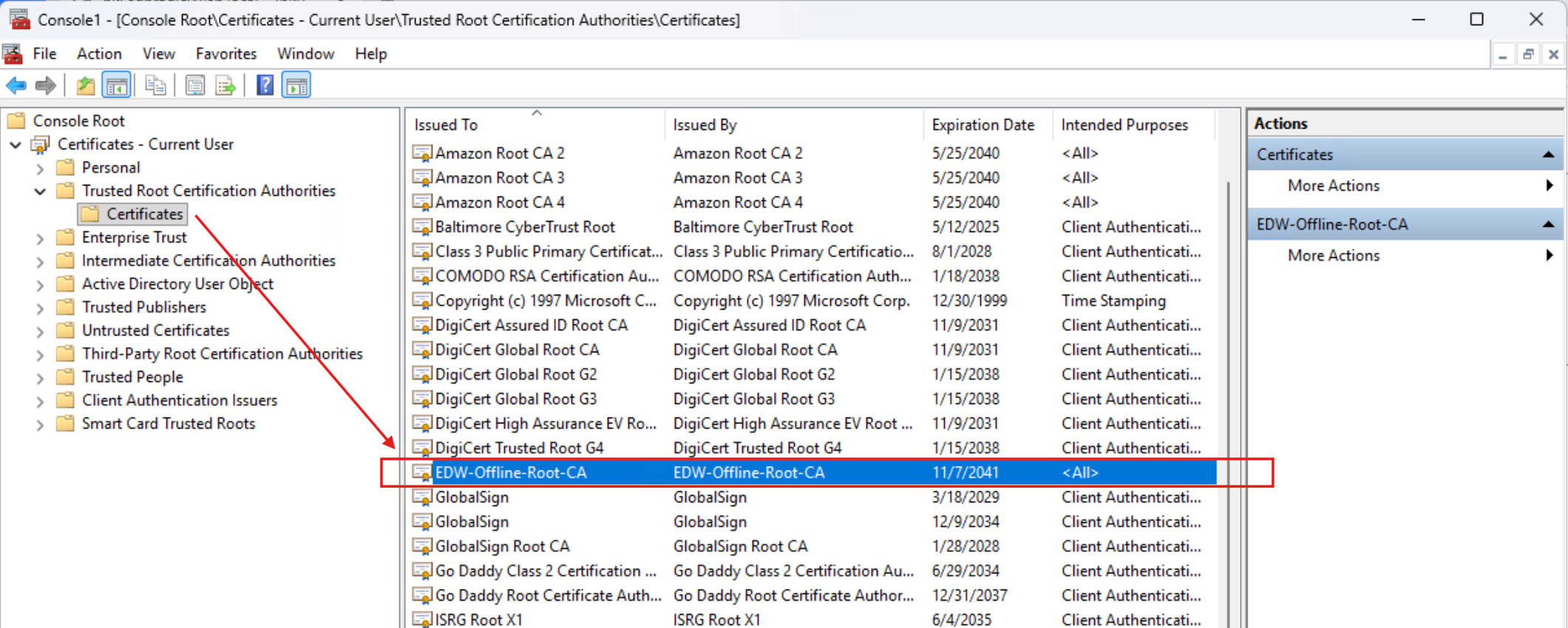
Task: Collapse Certificates - Current User node
Action: [16, 145]
